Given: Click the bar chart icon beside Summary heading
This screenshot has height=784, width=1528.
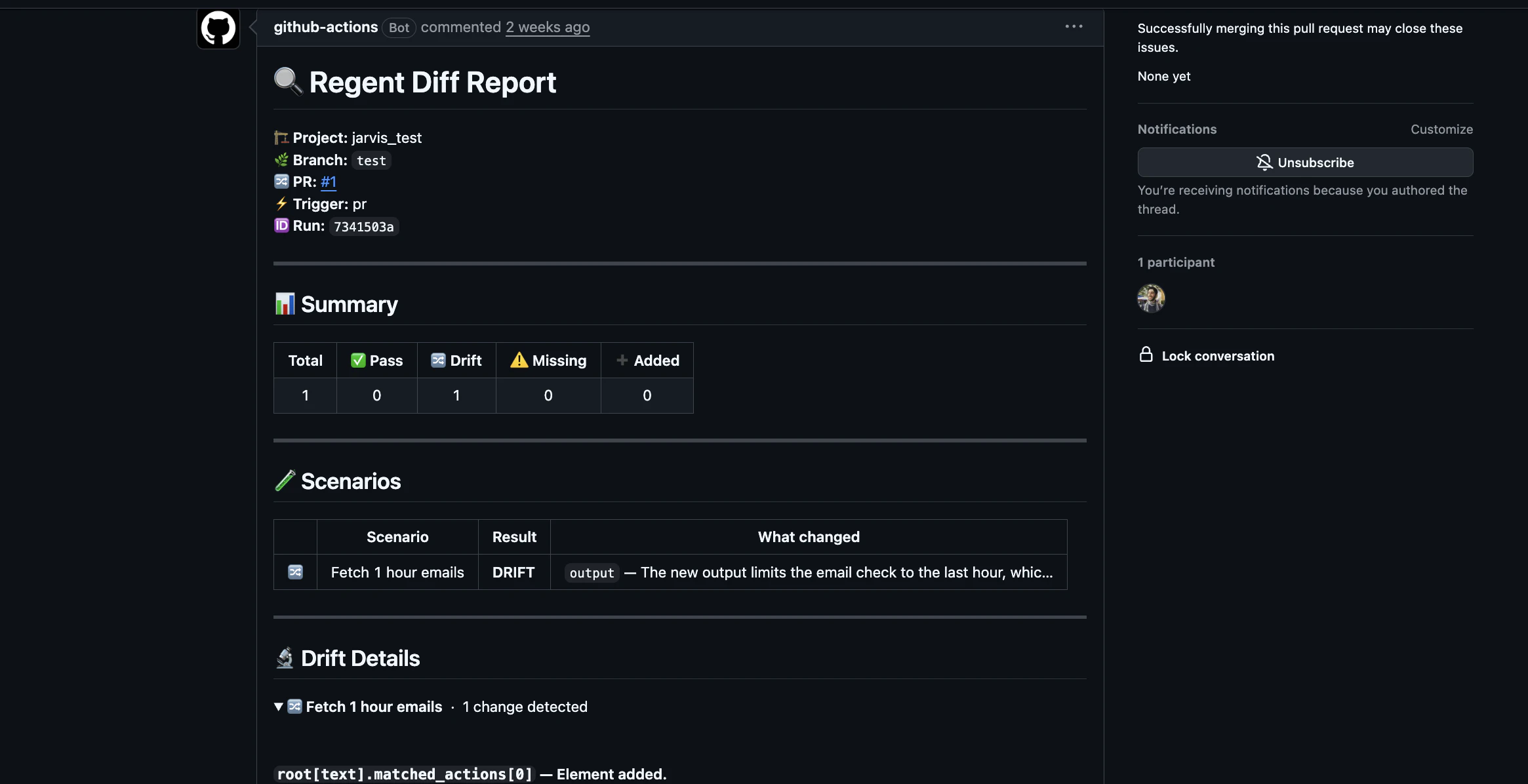Looking at the screenshot, I should [x=285, y=304].
